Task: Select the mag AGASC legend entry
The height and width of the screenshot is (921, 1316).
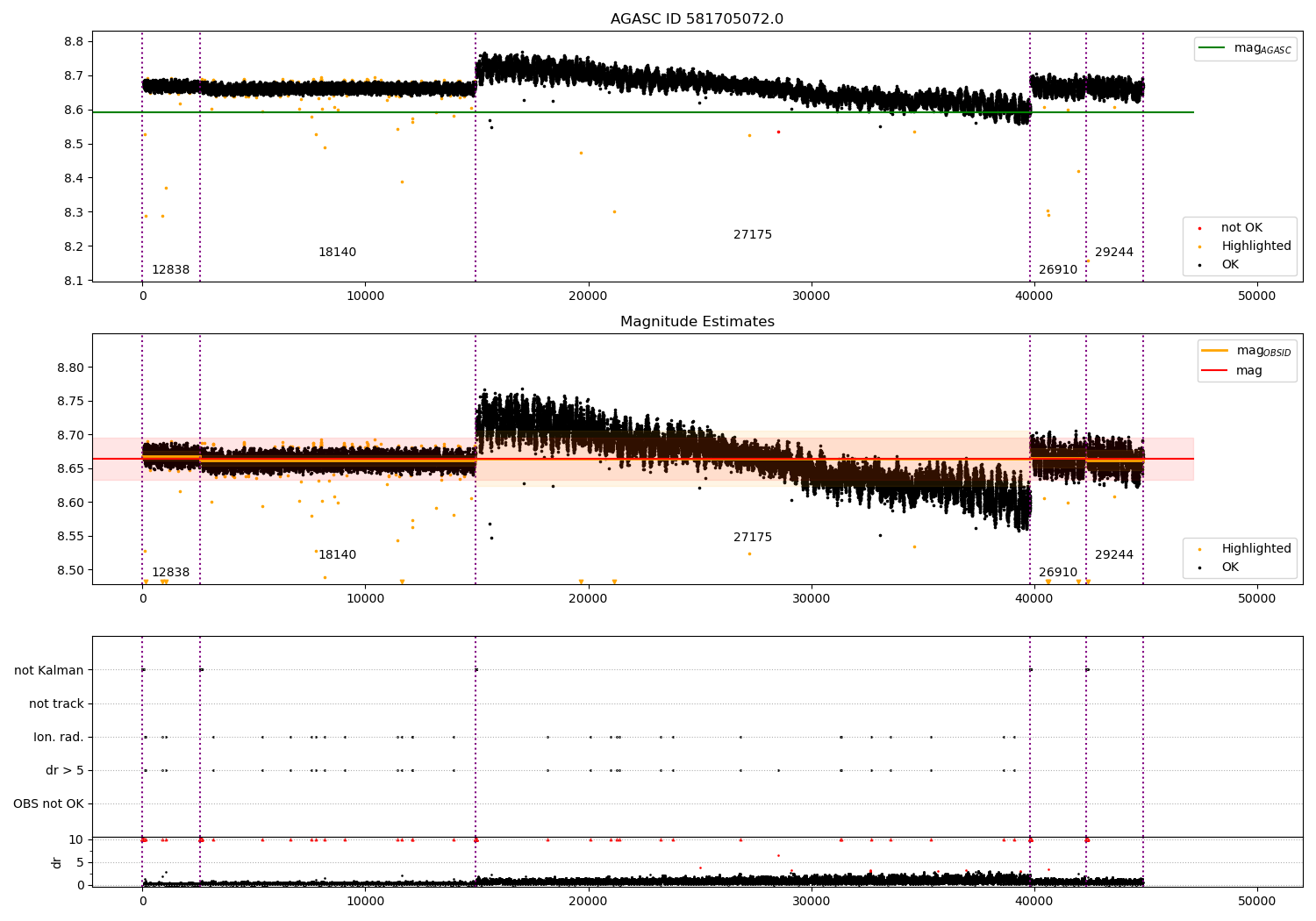Action: tap(1245, 48)
